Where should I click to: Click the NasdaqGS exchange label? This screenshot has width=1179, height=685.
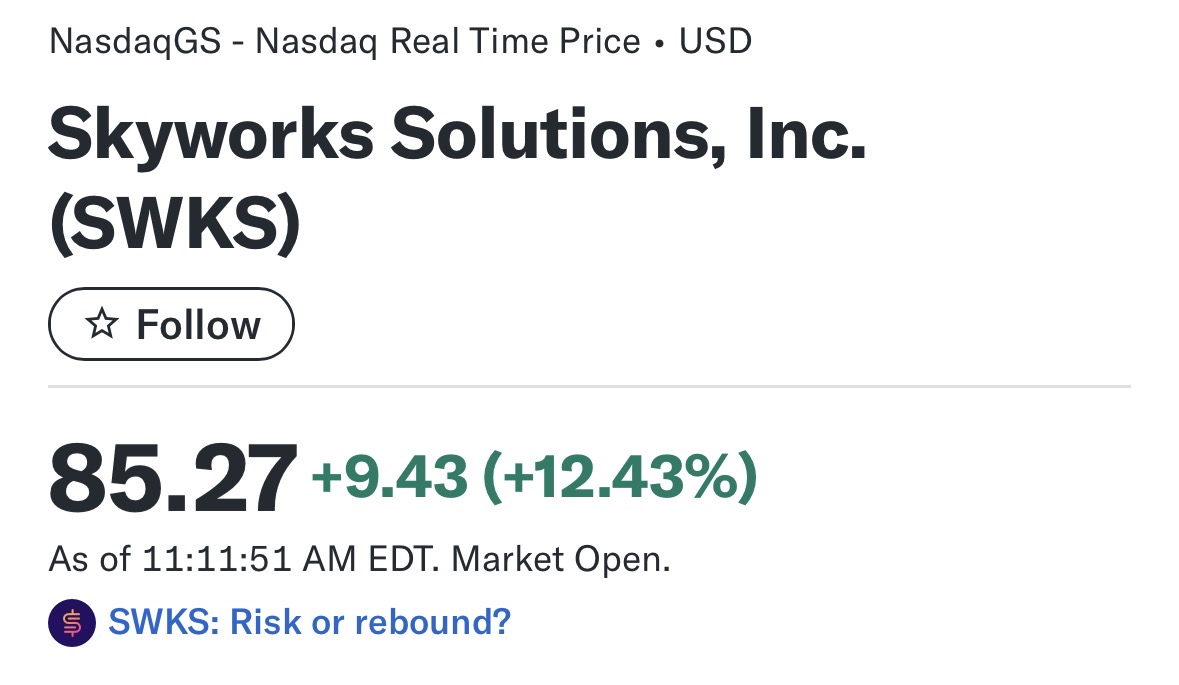134,42
